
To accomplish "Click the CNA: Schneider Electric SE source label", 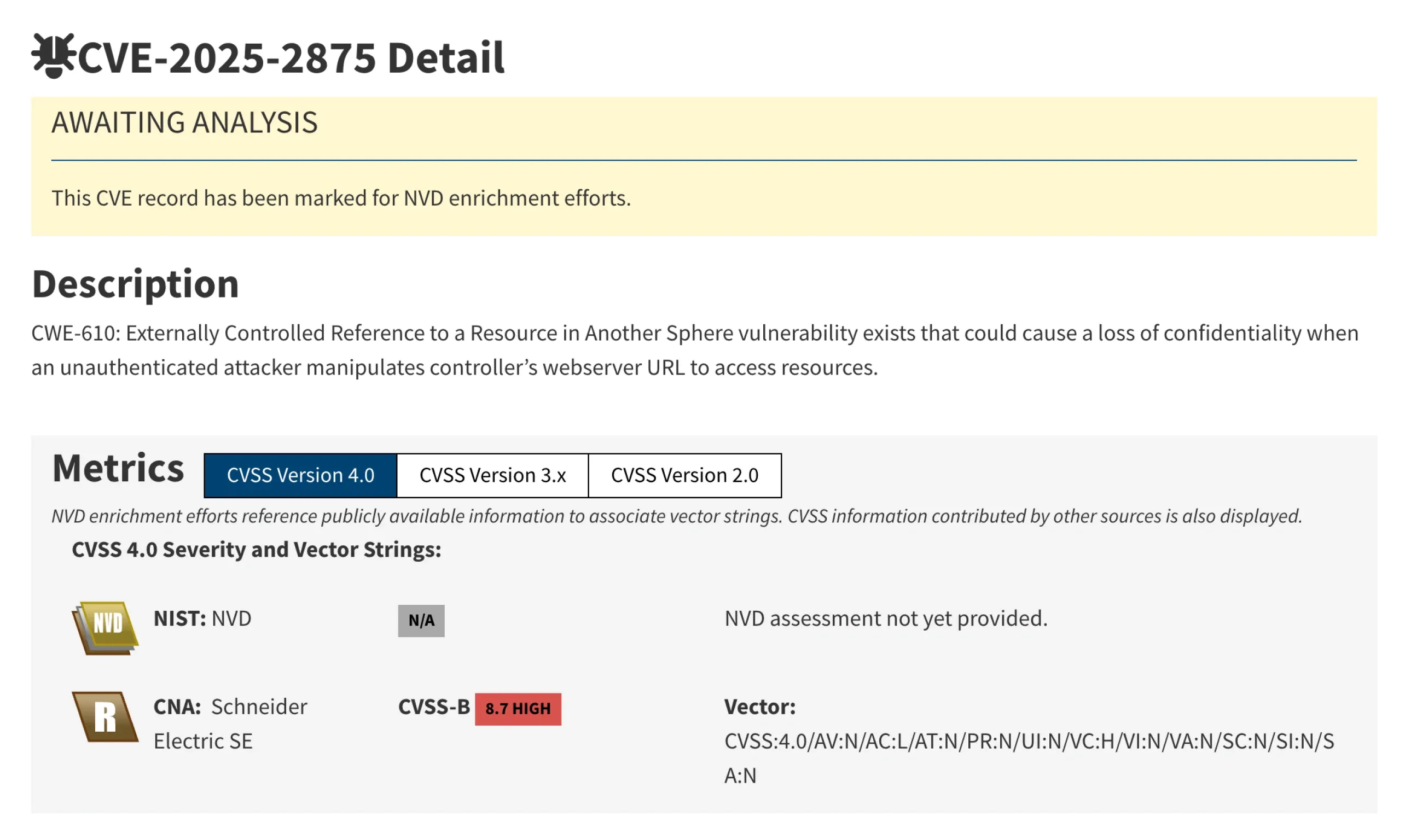I will click(x=230, y=723).
